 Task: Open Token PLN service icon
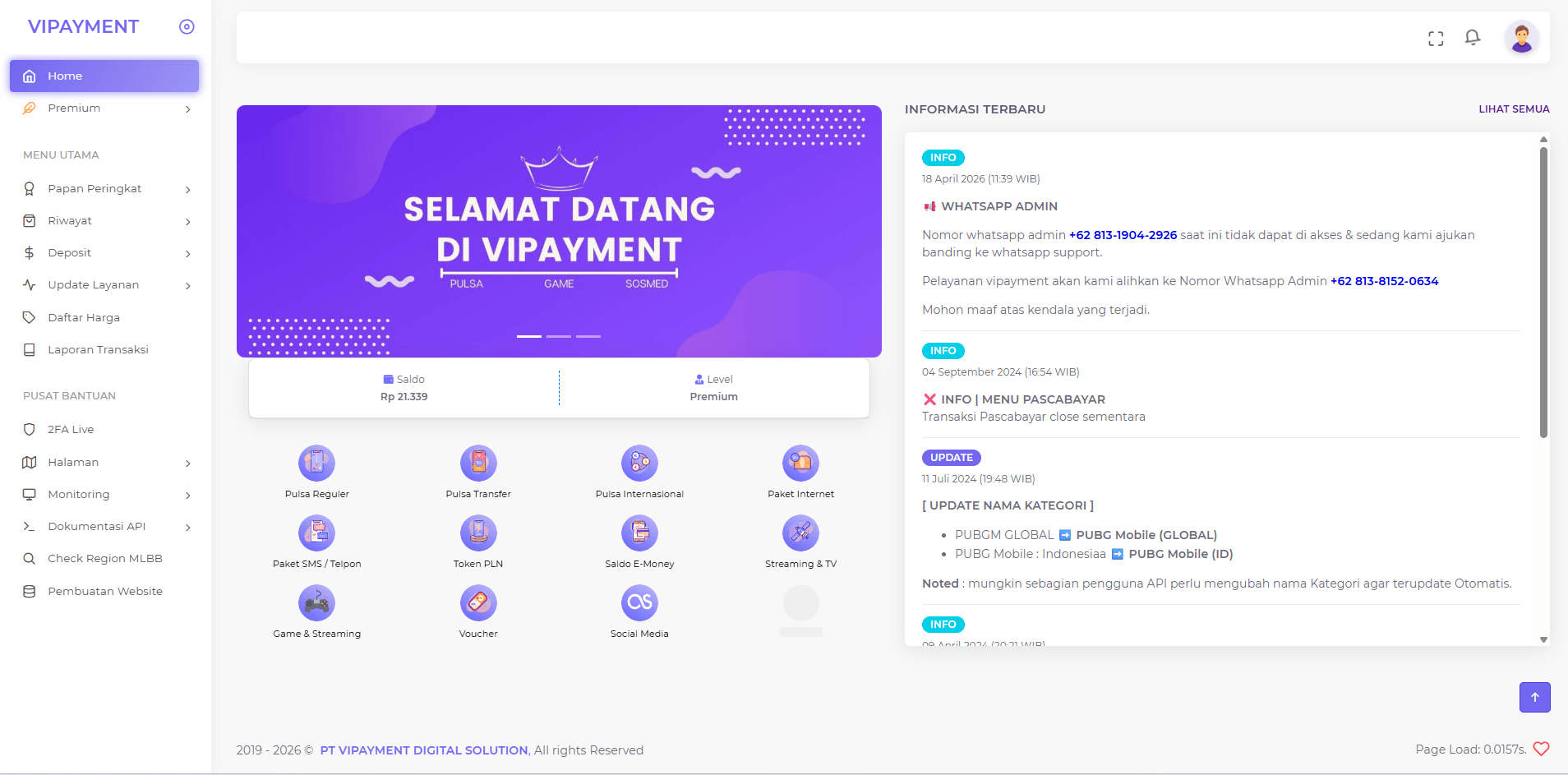(x=478, y=533)
